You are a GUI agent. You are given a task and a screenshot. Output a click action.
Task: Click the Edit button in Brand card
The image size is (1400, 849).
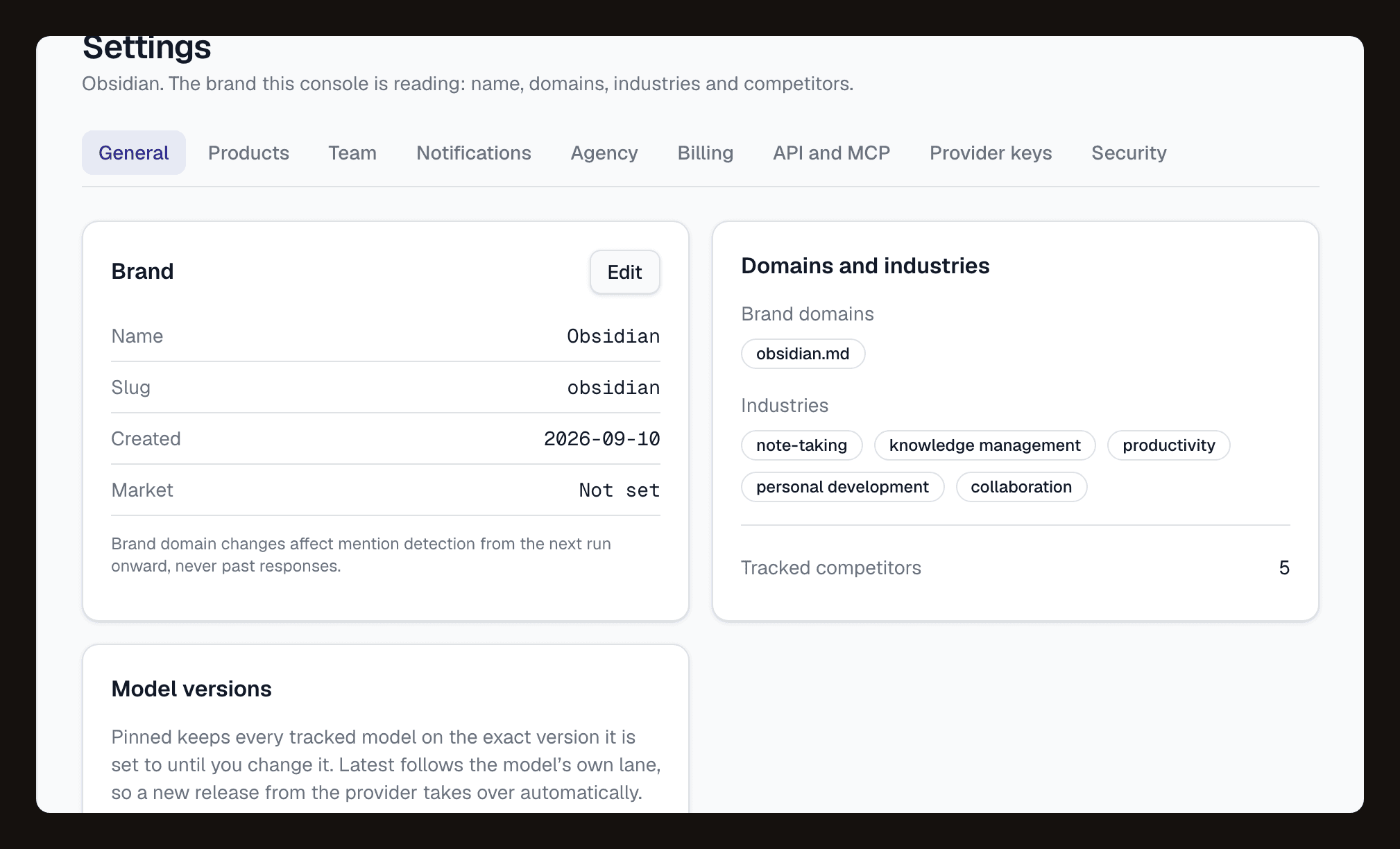[624, 272]
